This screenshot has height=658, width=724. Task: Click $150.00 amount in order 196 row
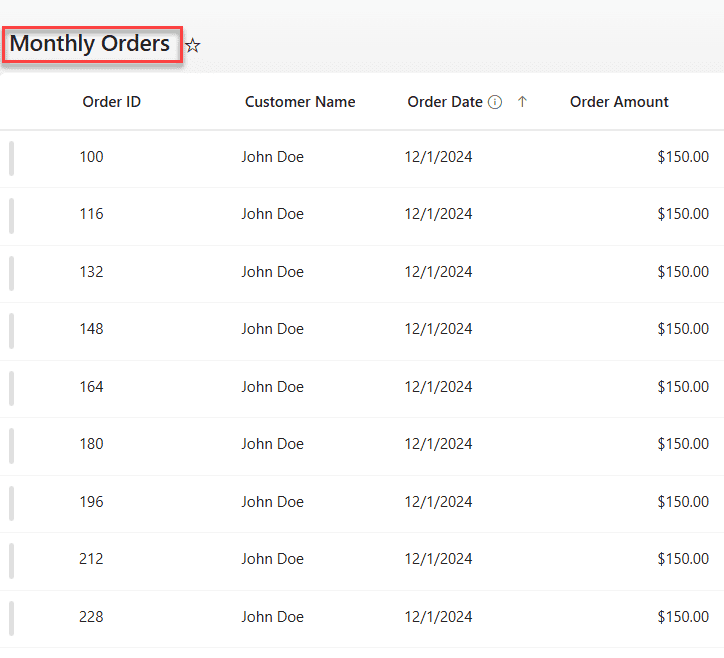[683, 501]
